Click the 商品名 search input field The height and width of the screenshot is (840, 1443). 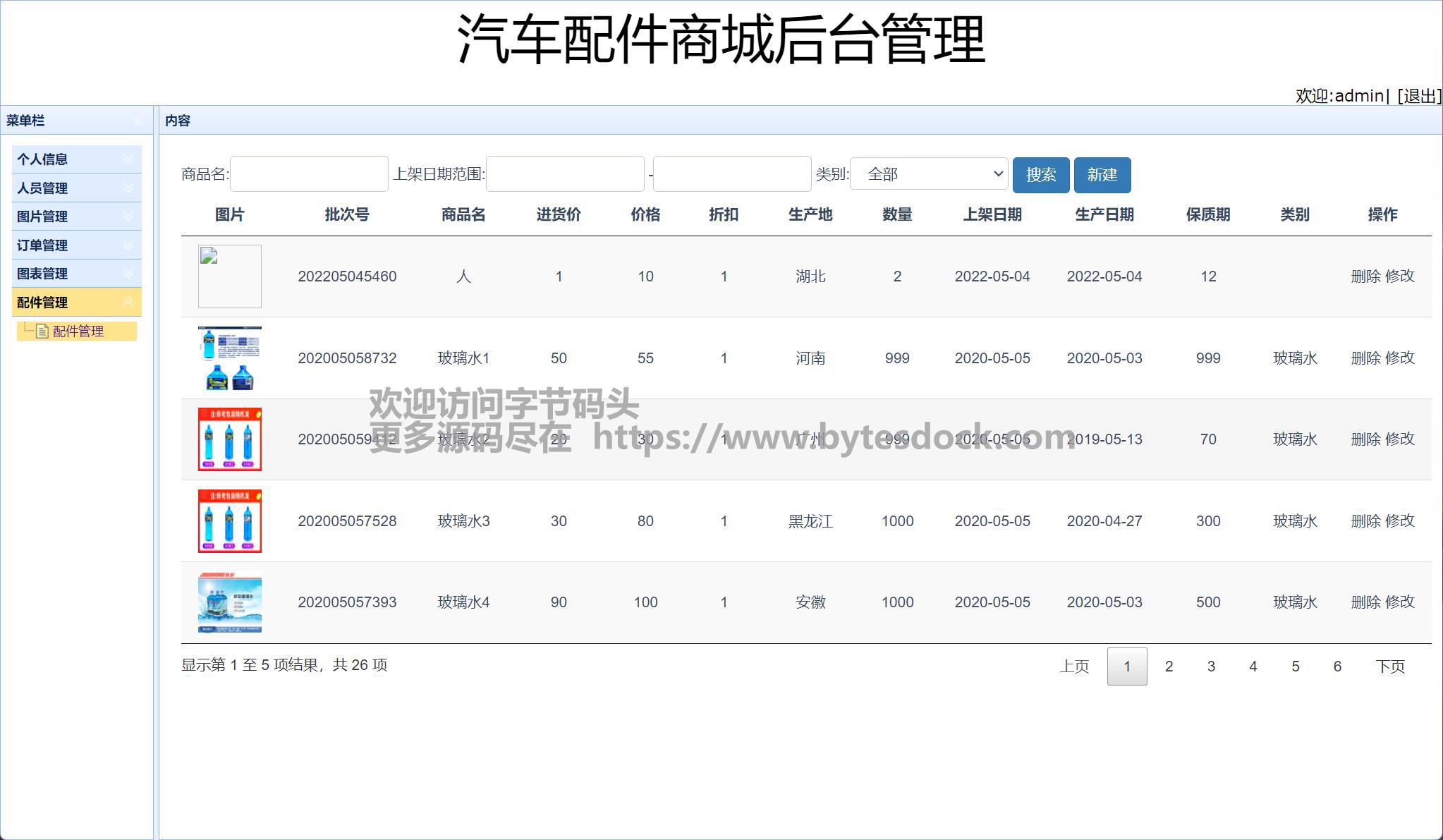tap(309, 174)
